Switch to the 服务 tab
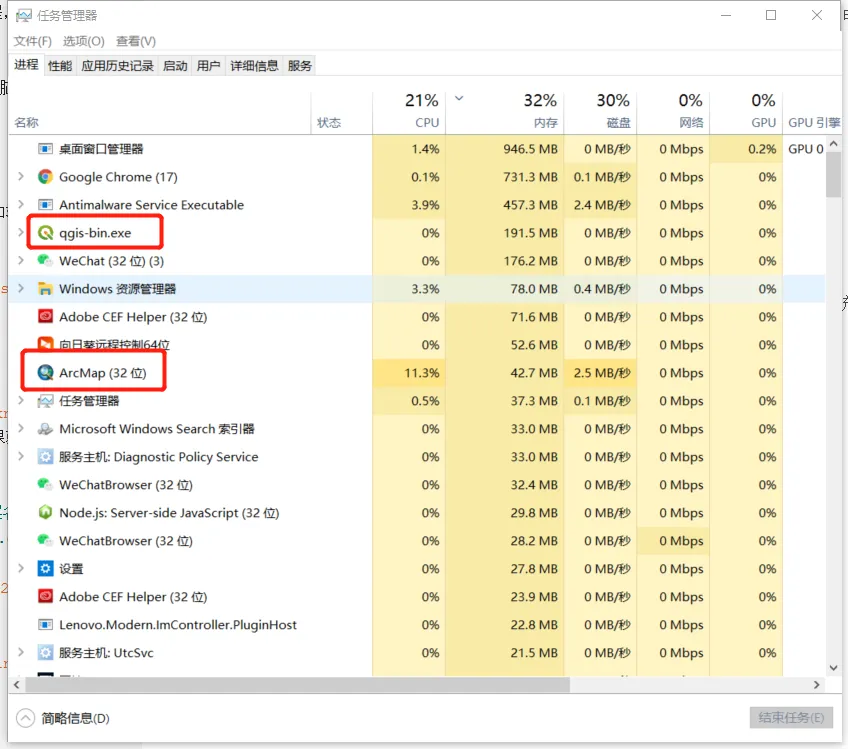Screen dimensions: 848x749 (300, 66)
